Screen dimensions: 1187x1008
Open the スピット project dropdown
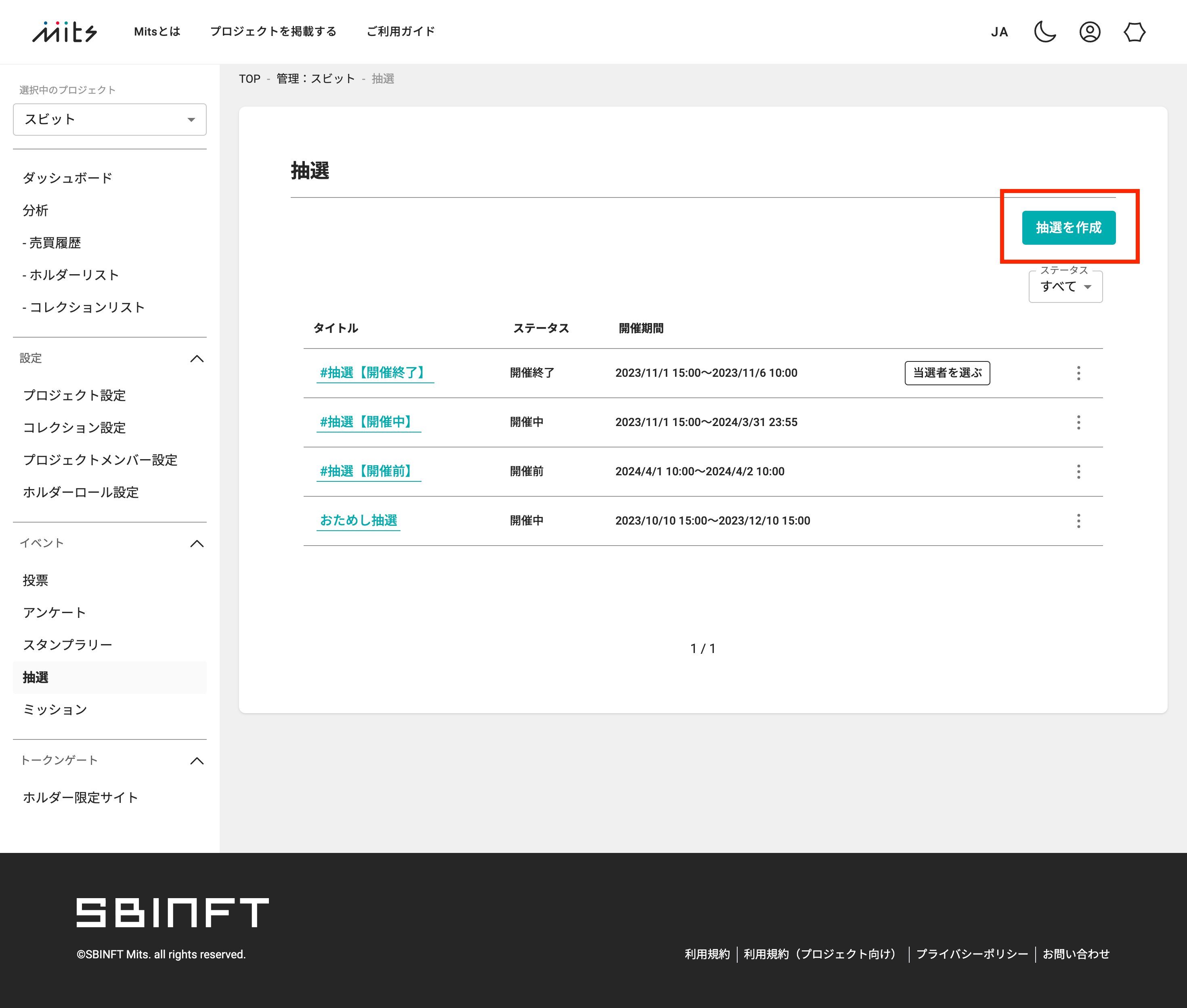110,120
